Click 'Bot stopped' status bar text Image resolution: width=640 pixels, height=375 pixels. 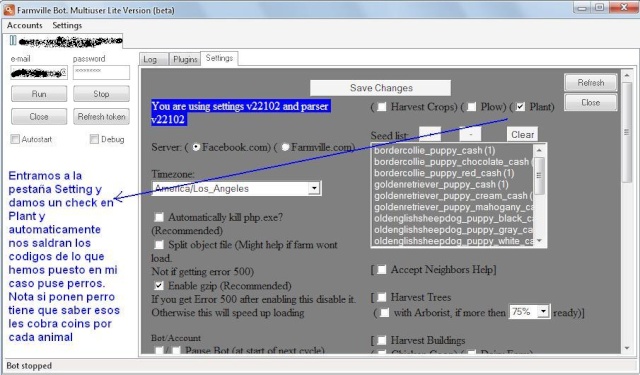(x=29, y=366)
